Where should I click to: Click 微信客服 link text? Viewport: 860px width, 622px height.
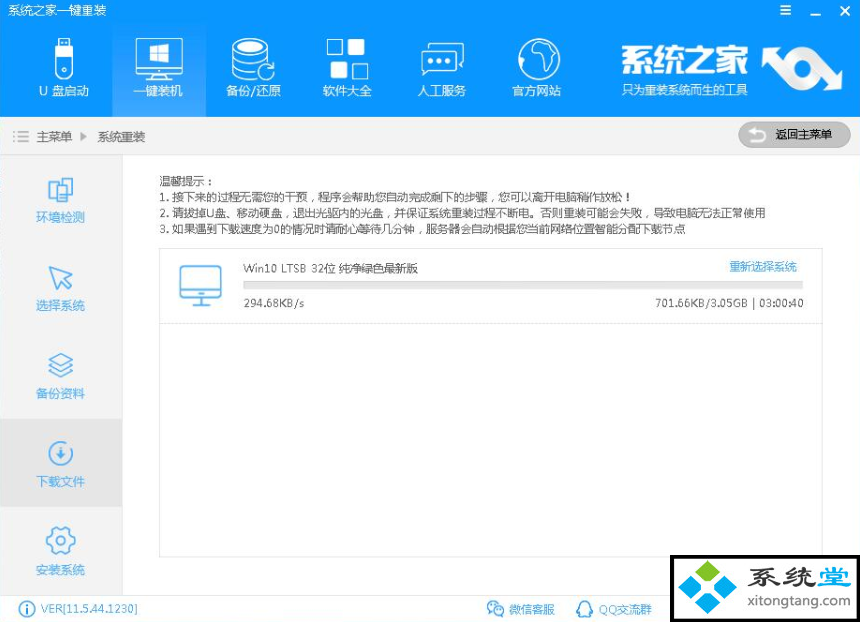(x=531, y=609)
